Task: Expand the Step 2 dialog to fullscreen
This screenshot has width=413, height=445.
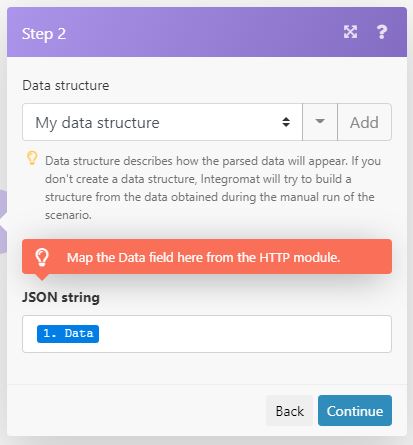Action: (x=350, y=32)
